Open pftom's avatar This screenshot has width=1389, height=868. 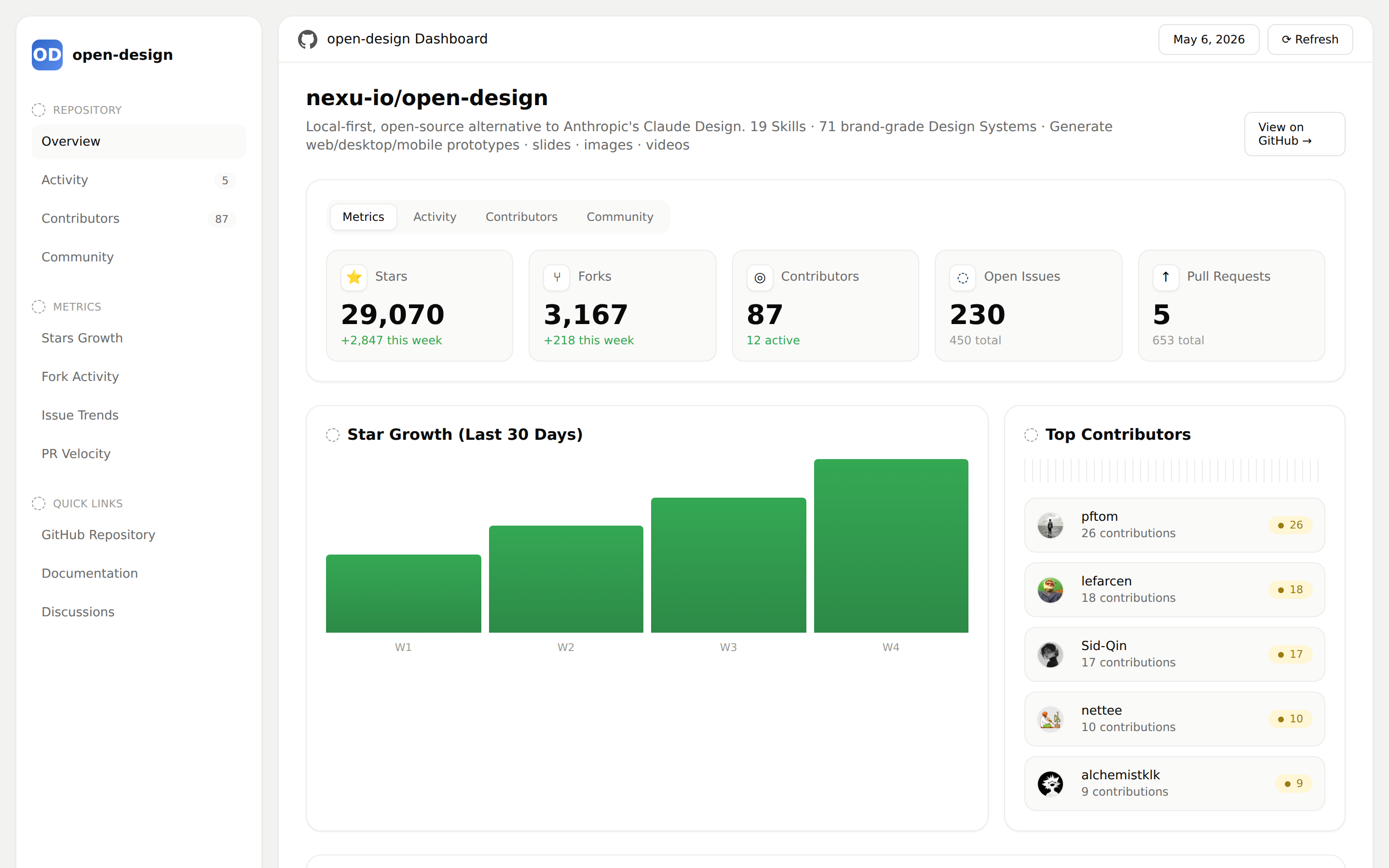(1050, 525)
